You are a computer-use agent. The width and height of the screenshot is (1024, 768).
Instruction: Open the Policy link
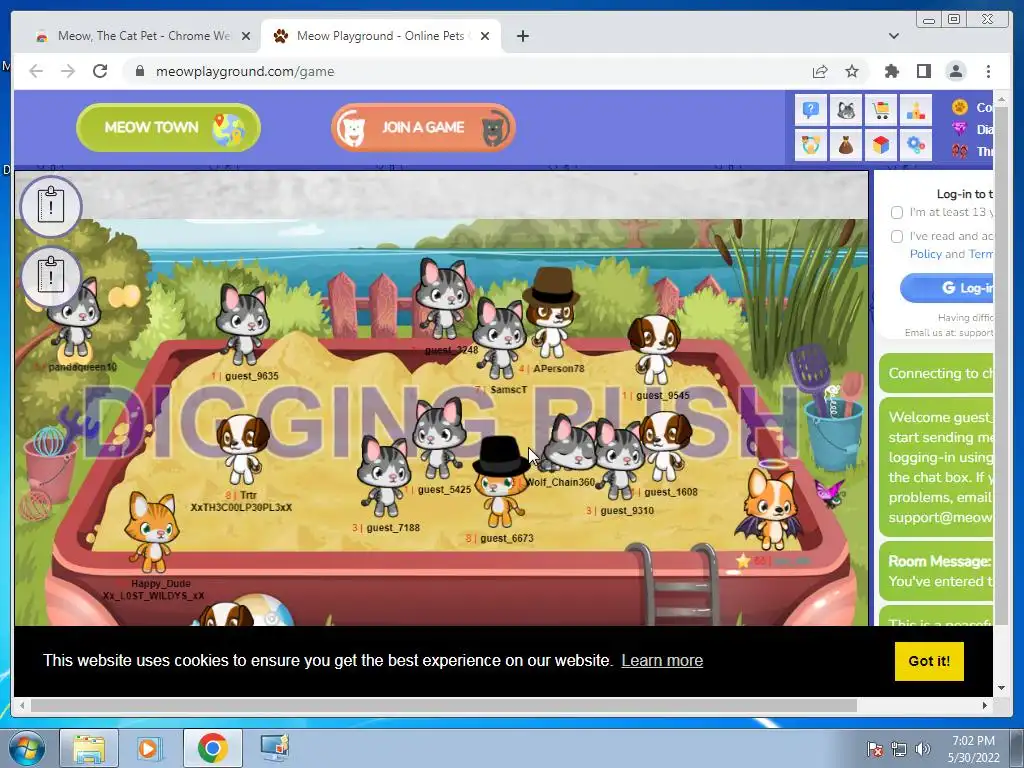(925, 254)
